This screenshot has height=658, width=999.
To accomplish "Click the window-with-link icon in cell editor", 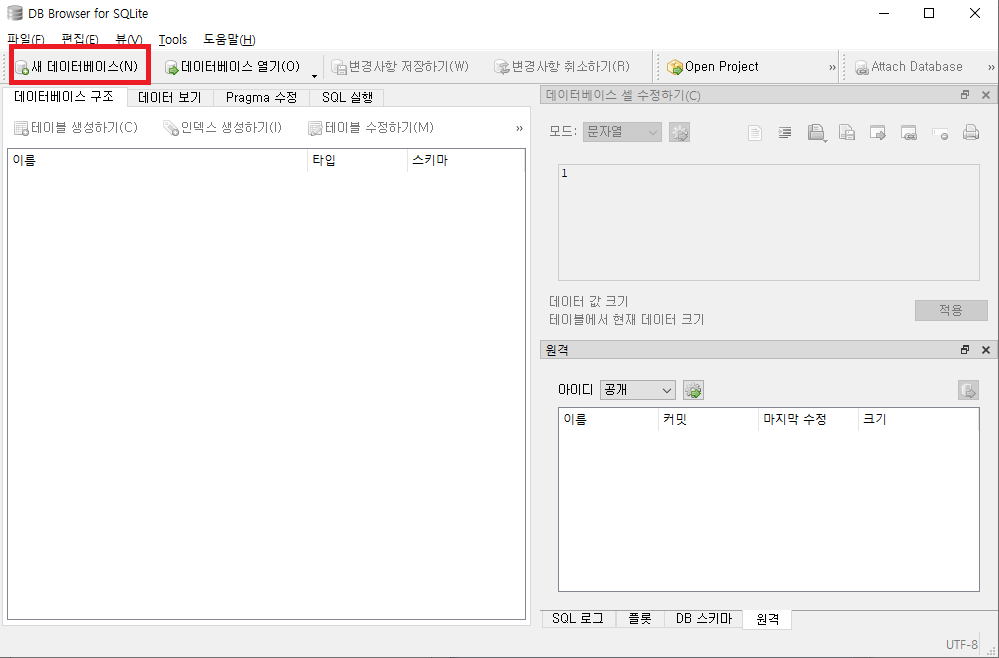I will (x=909, y=132).
